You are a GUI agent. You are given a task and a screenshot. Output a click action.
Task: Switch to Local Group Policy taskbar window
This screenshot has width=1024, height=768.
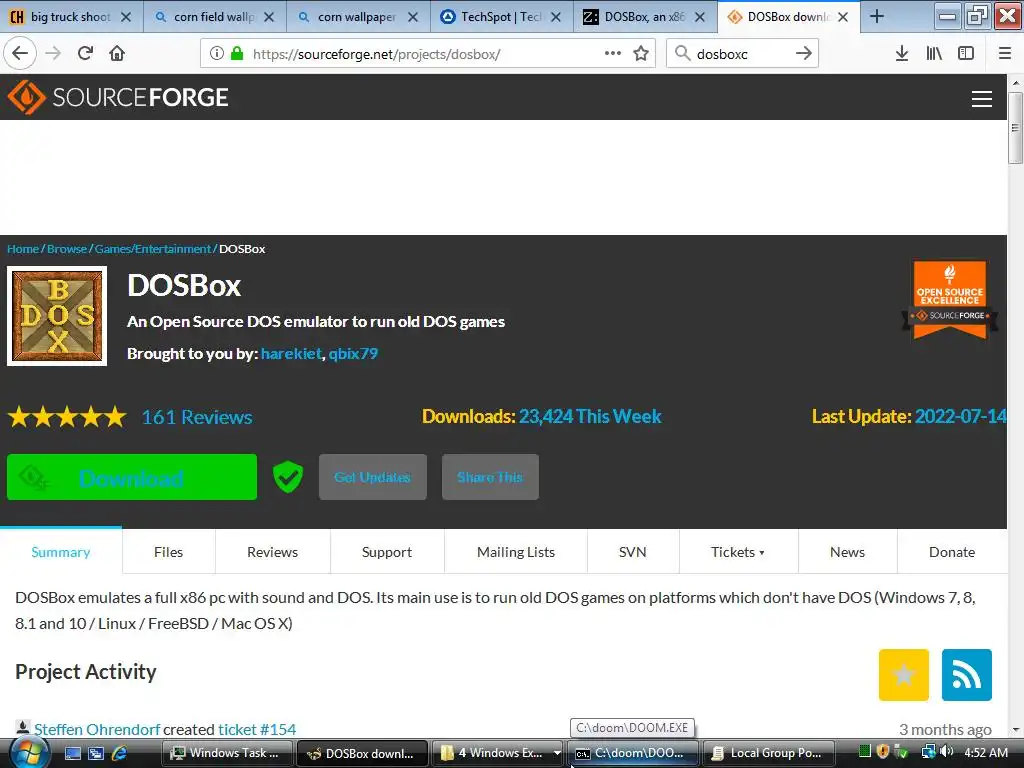(x=769, y=753)
